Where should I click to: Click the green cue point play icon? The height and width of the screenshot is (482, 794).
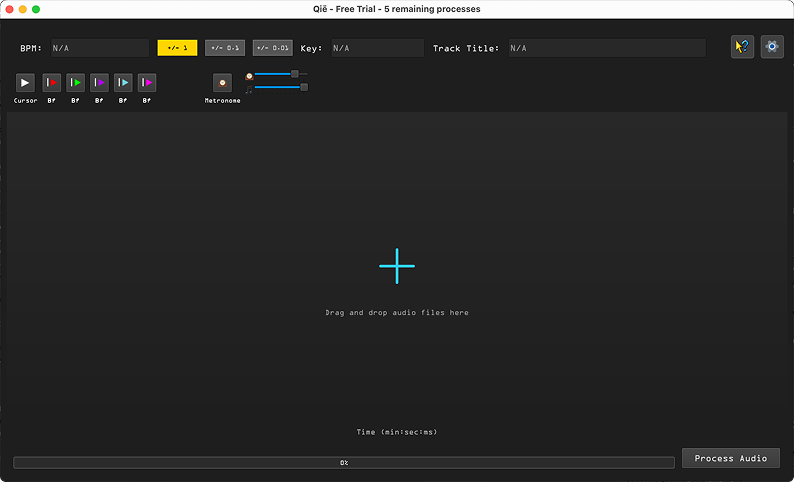(x=76, y=83)
